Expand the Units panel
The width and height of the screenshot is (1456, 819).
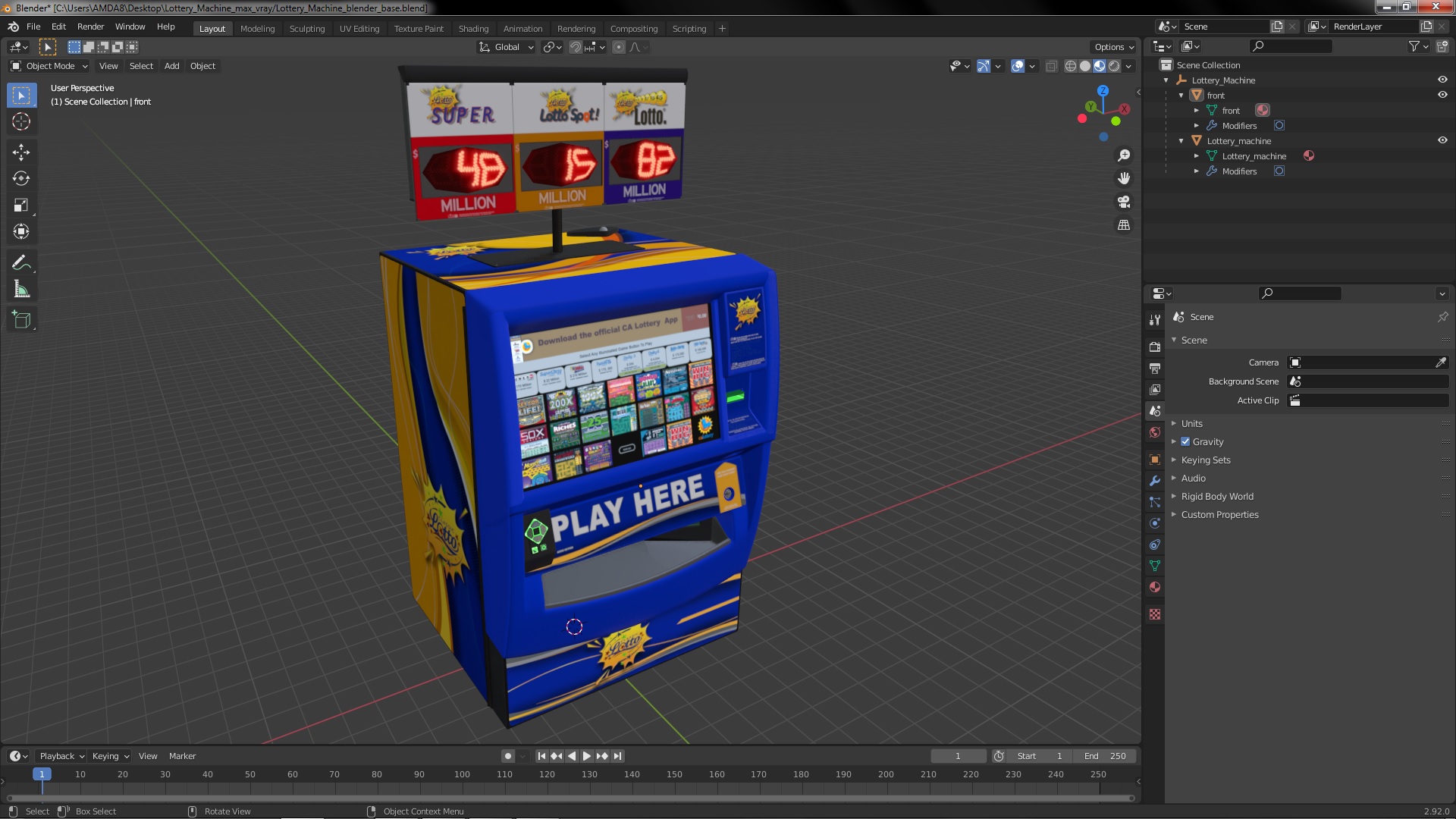(1191, 423)
